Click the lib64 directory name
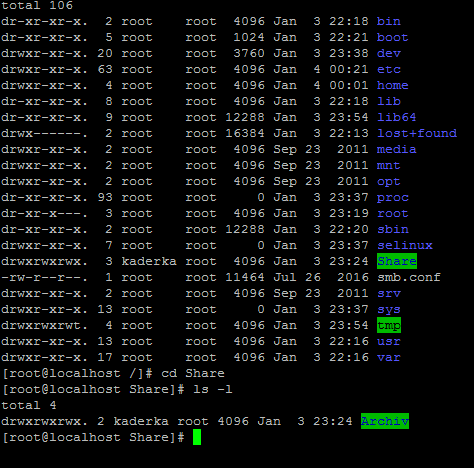 tap(397, 117)
